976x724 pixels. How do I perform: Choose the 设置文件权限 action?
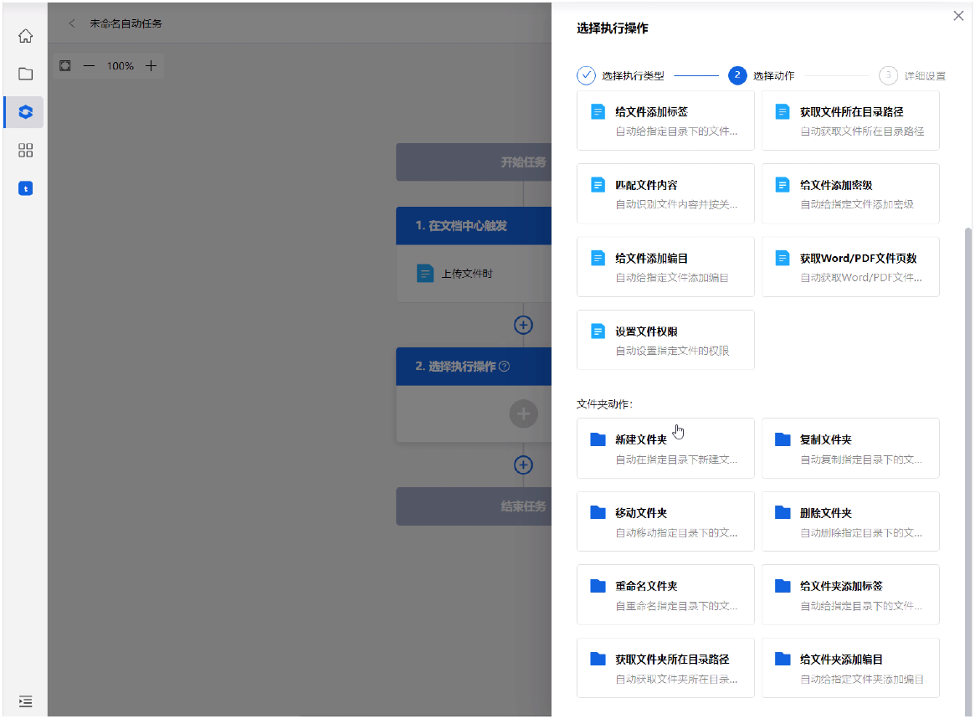pos(665,340)
